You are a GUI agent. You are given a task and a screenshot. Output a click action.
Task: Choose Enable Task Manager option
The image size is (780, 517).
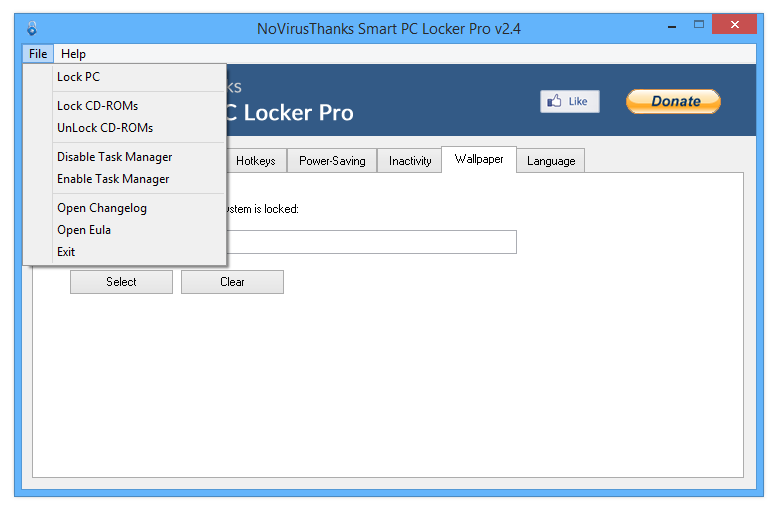tap(124, 179)
